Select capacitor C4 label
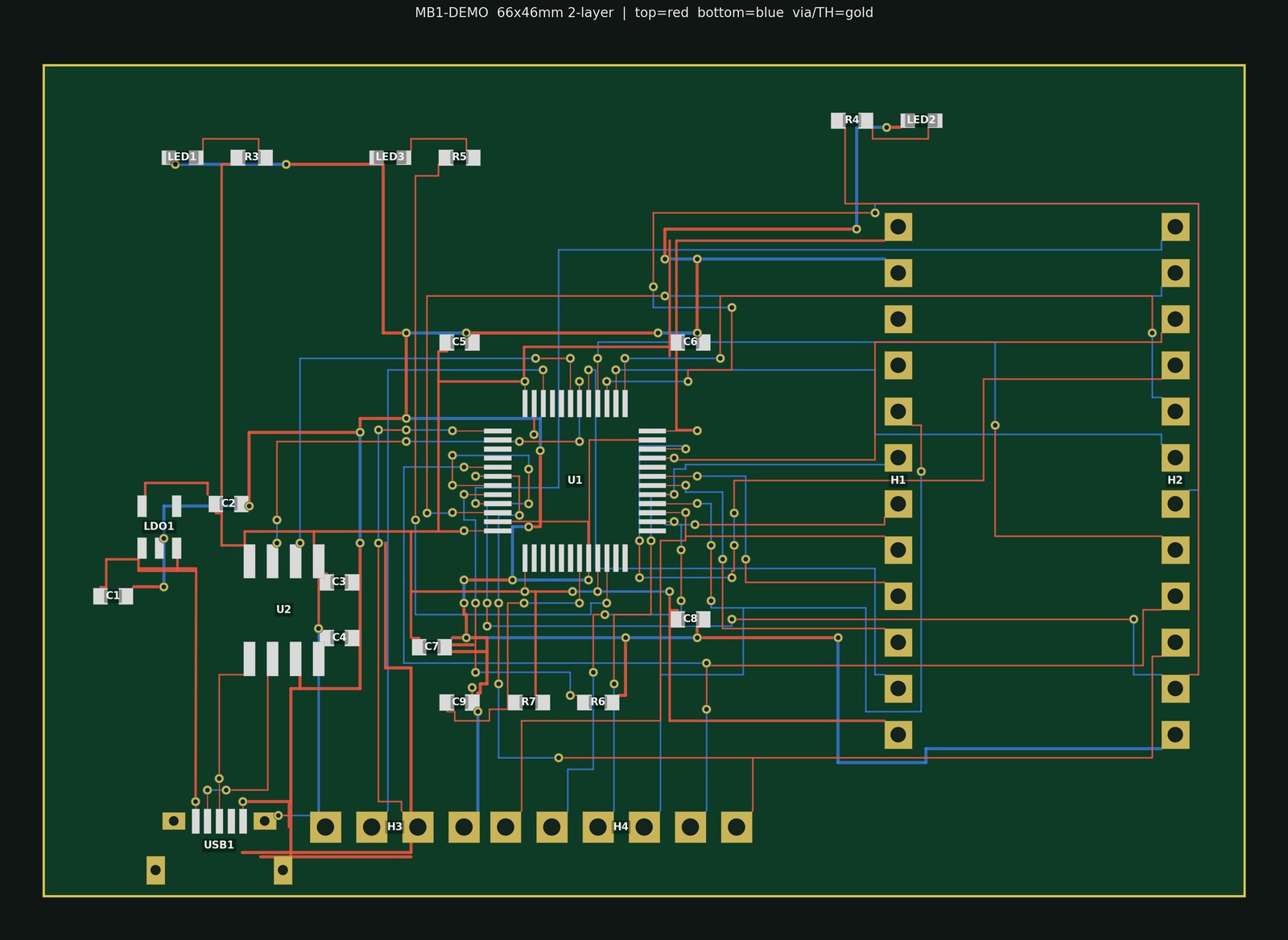The image size is (1288, 940). tap(339, 637)
